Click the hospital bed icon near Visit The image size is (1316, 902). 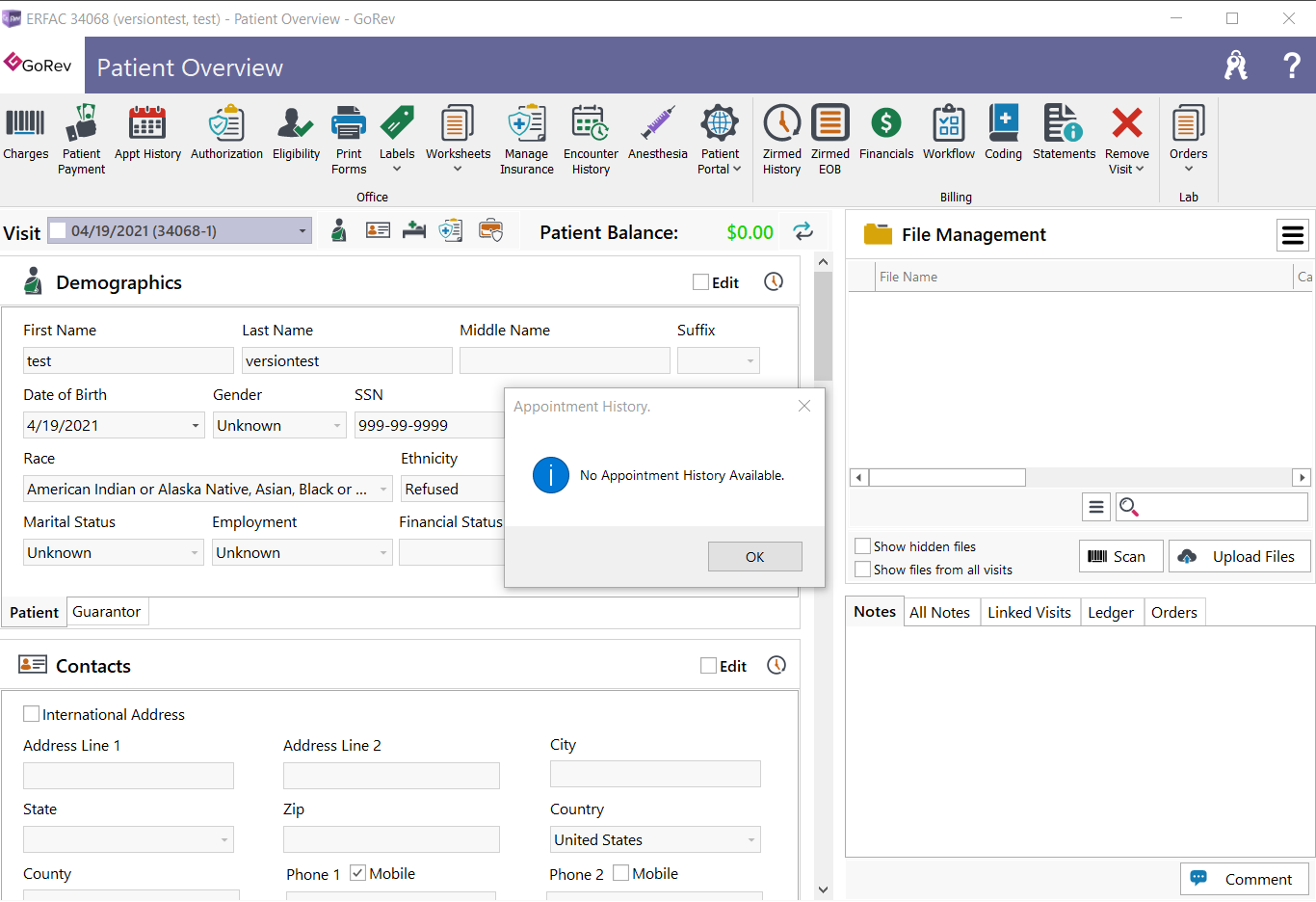(x=414, y=230)
